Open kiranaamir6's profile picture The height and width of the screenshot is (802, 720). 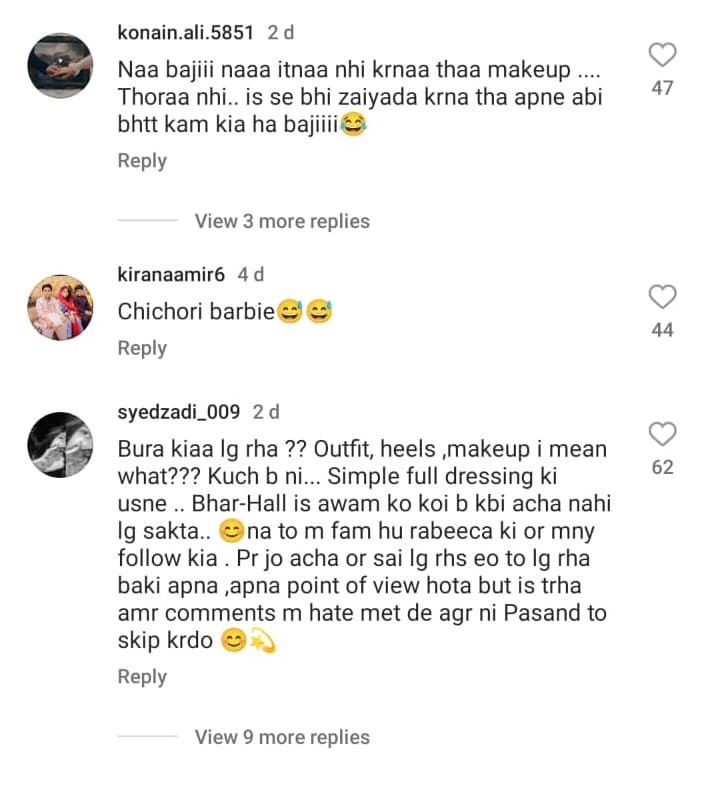60,307
